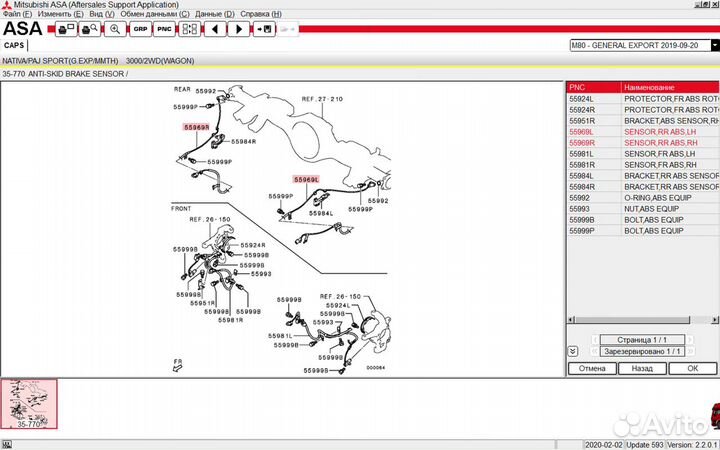Click the layout grid toolbar icon
The height and width of the screenshot is (450, 720).
[x=189, y=30]
